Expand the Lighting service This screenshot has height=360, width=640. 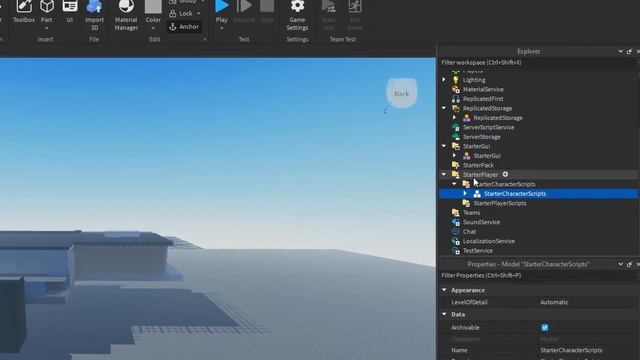[x=444, y=80]
